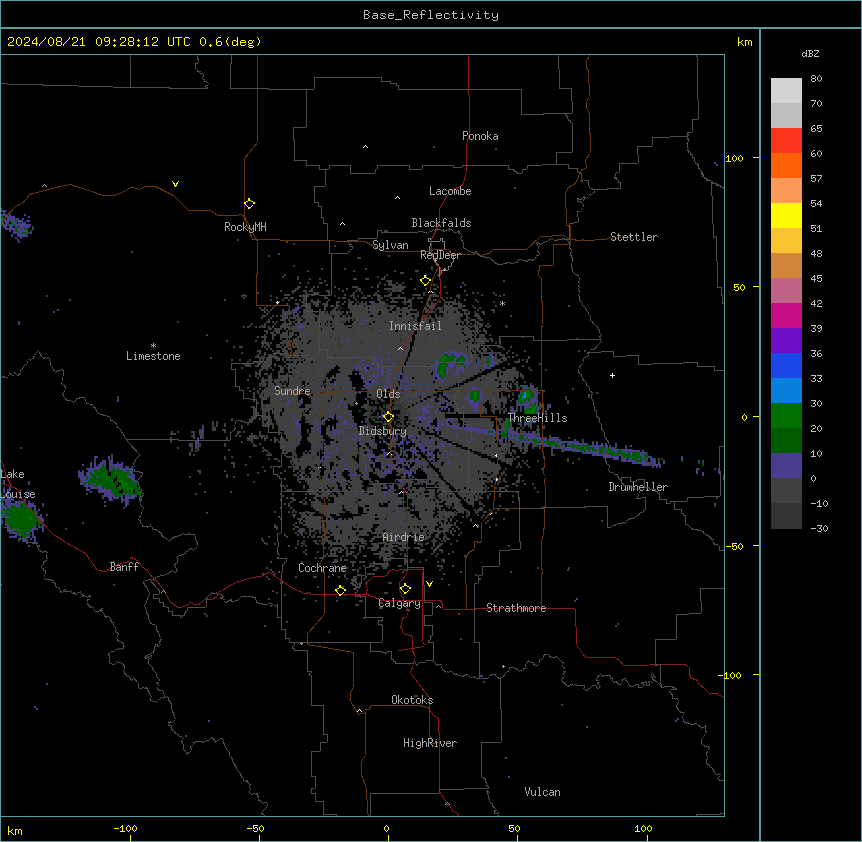Click the ThreeHills label
Screen dimensions: 862x842
point(537,418)
